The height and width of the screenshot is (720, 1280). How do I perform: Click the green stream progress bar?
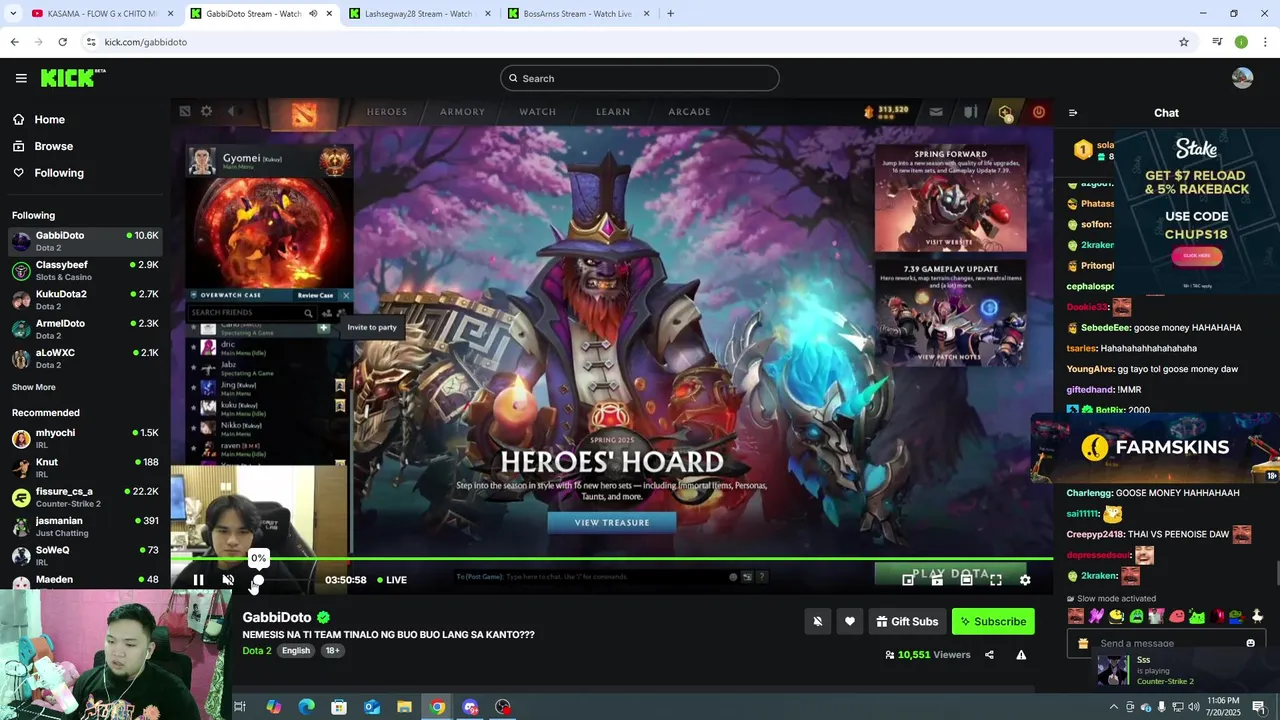coord(611,559)
